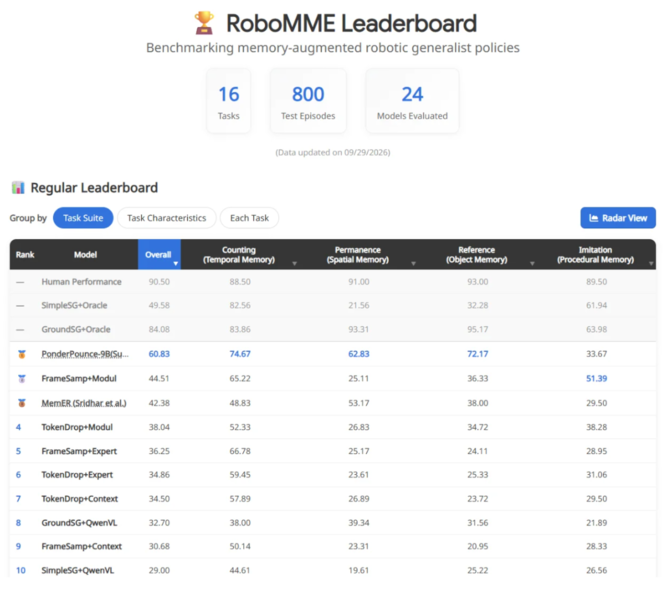The image size is (670, 591).
Task: Select the FrameSamp+Modul model name
Action: [x=79, y=378]
